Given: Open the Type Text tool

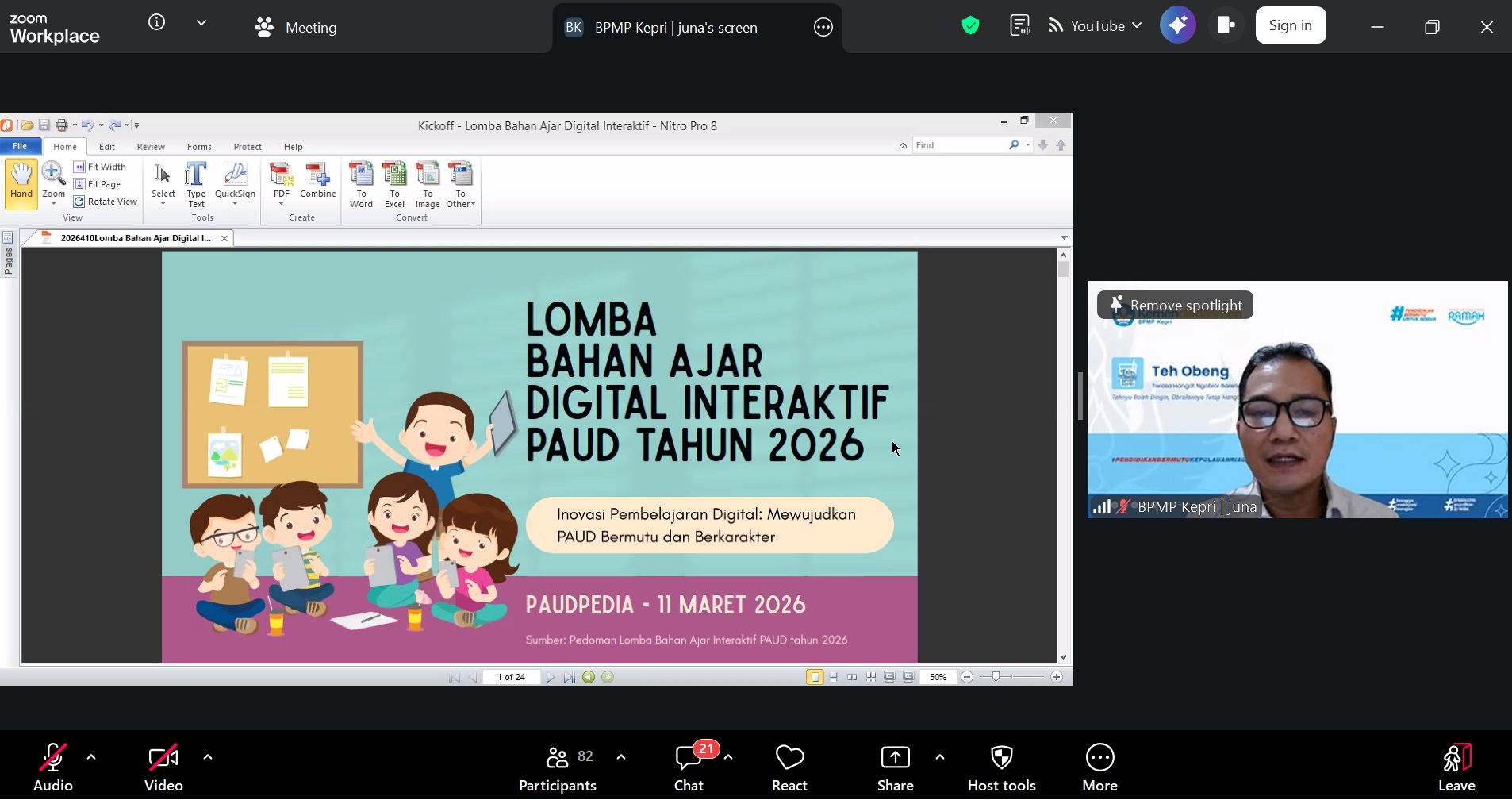Looking at the screenshot, I should pyautogui.click(x=195, y=183).
